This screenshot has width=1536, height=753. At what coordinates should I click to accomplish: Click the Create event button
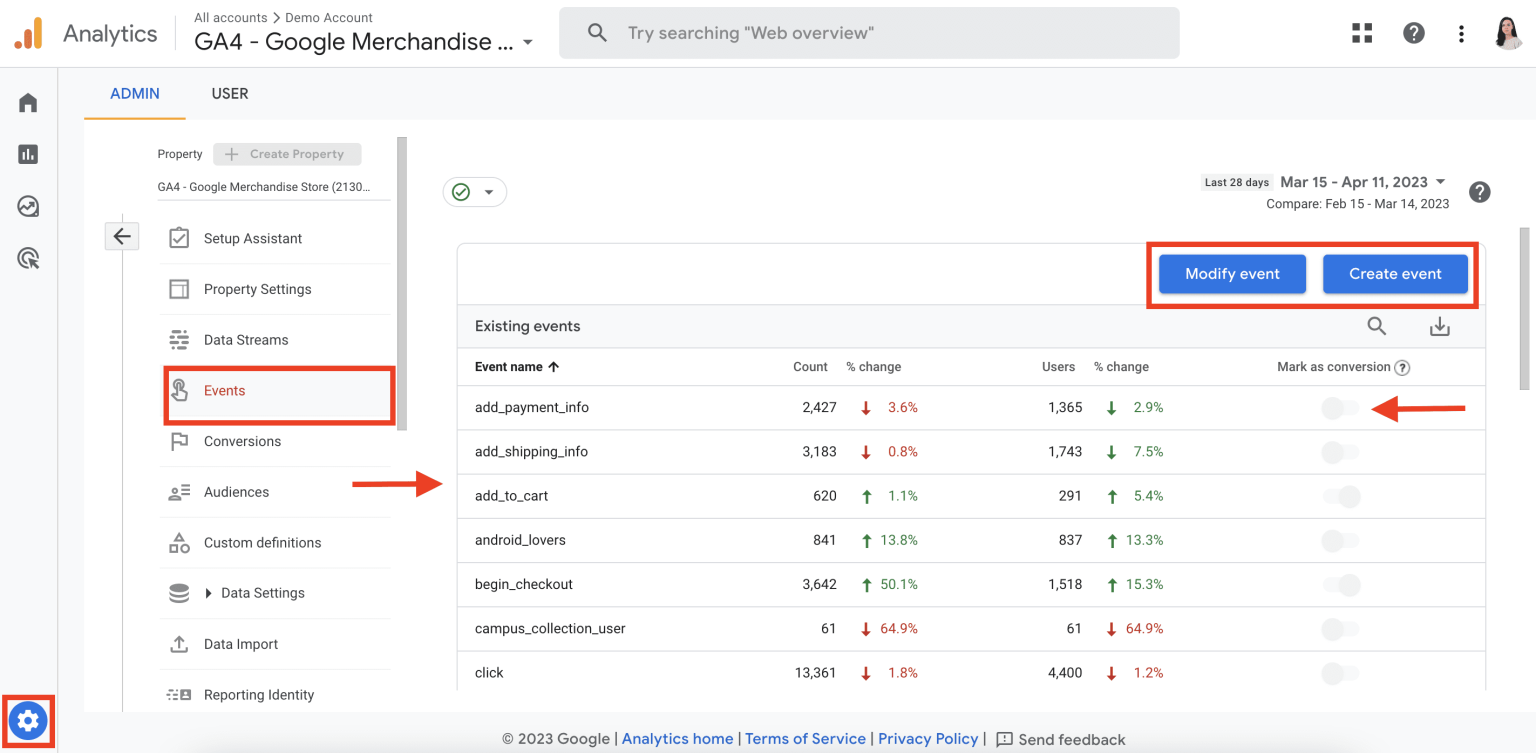pyautogui.click(x=1394, y=273)
